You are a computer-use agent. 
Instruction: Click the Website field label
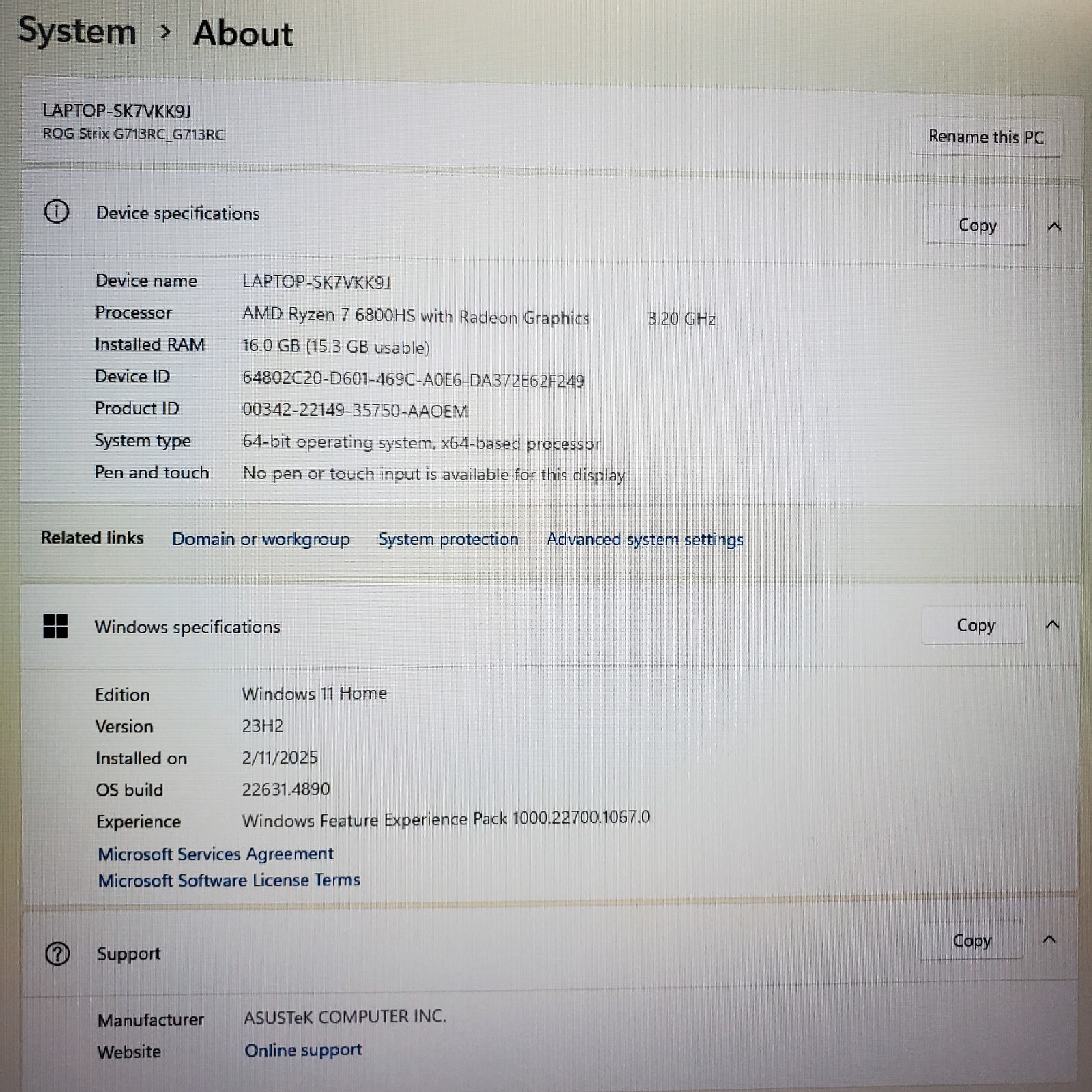click(x=129, y=1052)
